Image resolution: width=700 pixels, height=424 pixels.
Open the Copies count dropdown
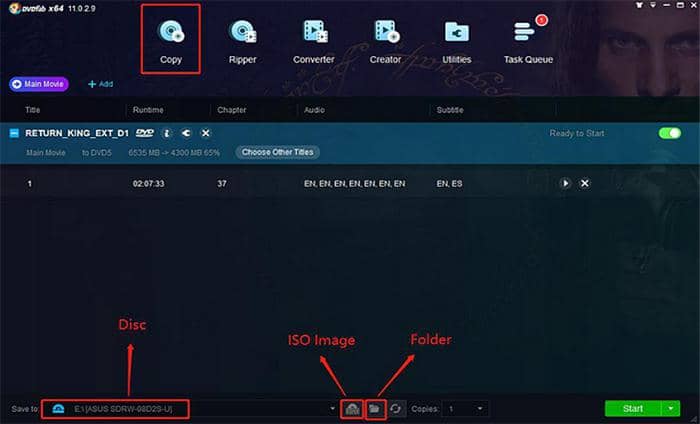click(x=480, y=408)
